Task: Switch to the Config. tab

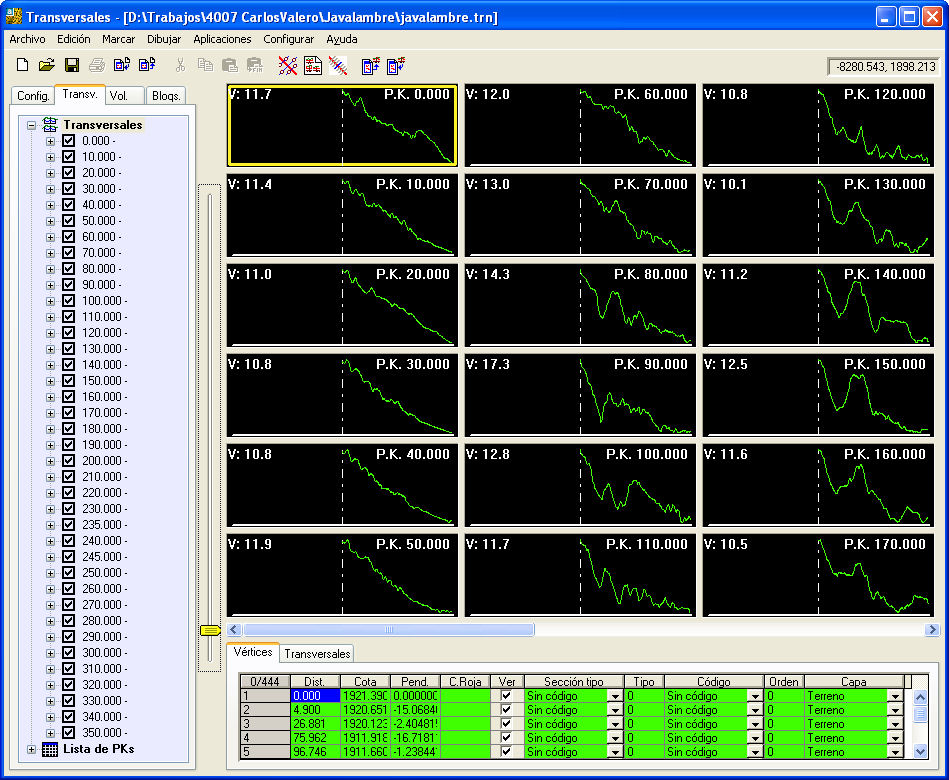Action: pyautogui.click(x=33, y=96)
